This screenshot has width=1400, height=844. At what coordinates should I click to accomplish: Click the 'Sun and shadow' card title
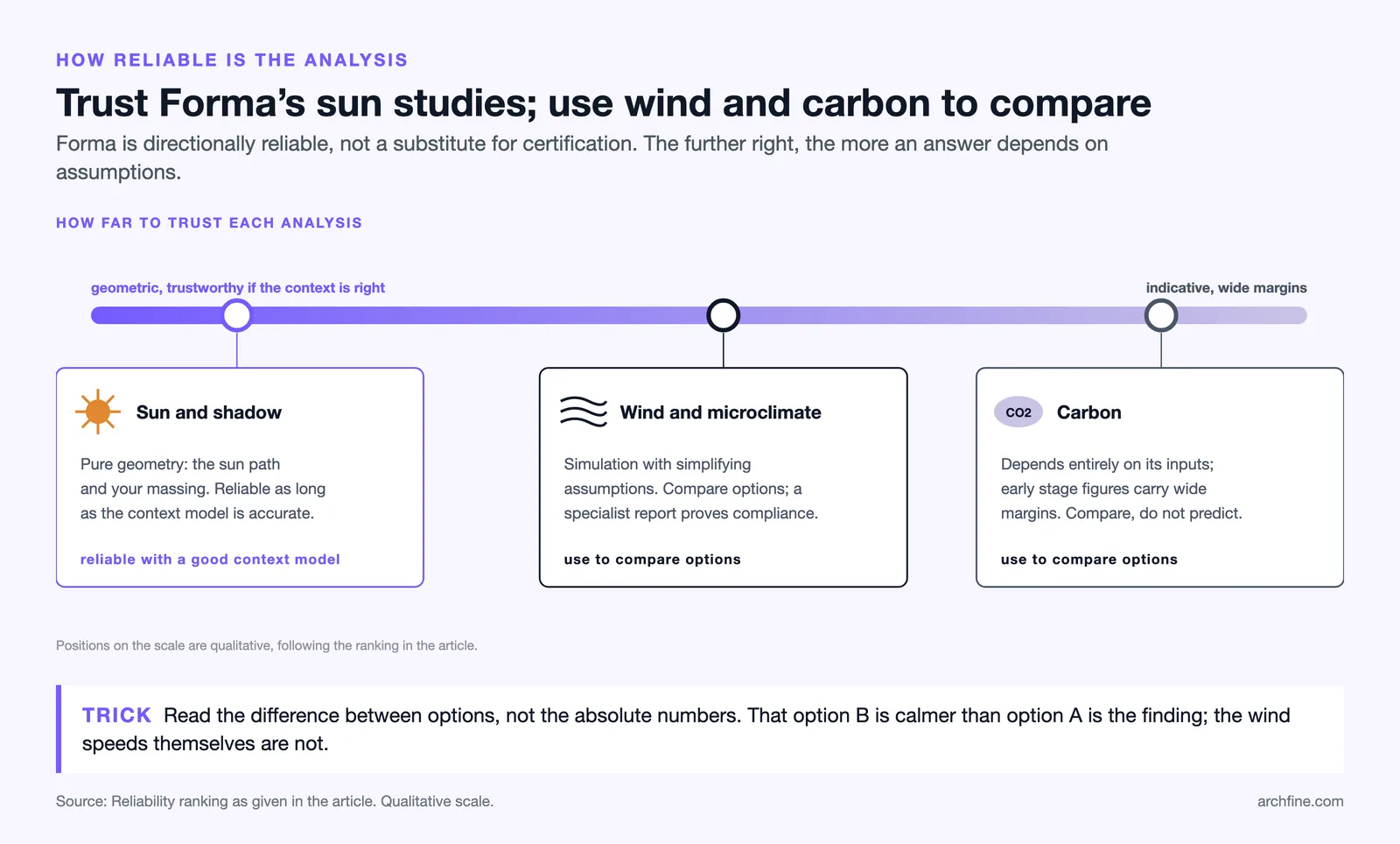[209, 412]
